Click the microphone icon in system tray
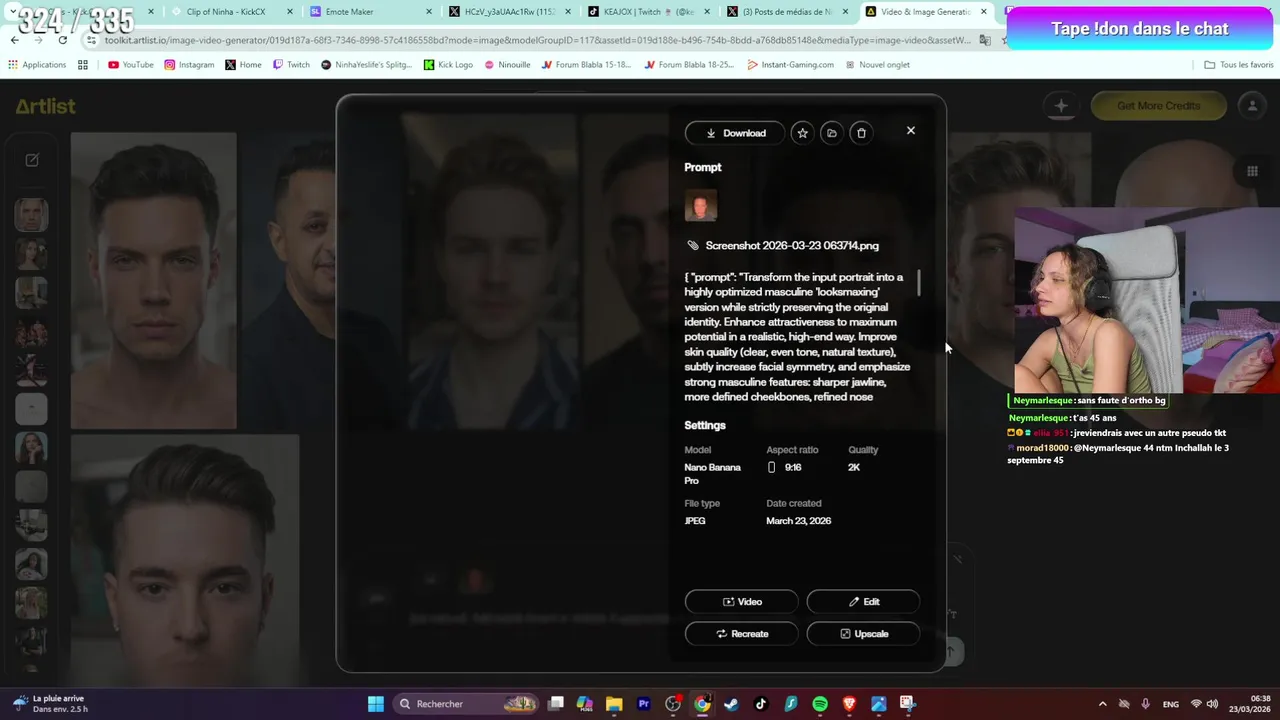The height and width of the screenshot is (720, 1280). (x=1146, y=704)
